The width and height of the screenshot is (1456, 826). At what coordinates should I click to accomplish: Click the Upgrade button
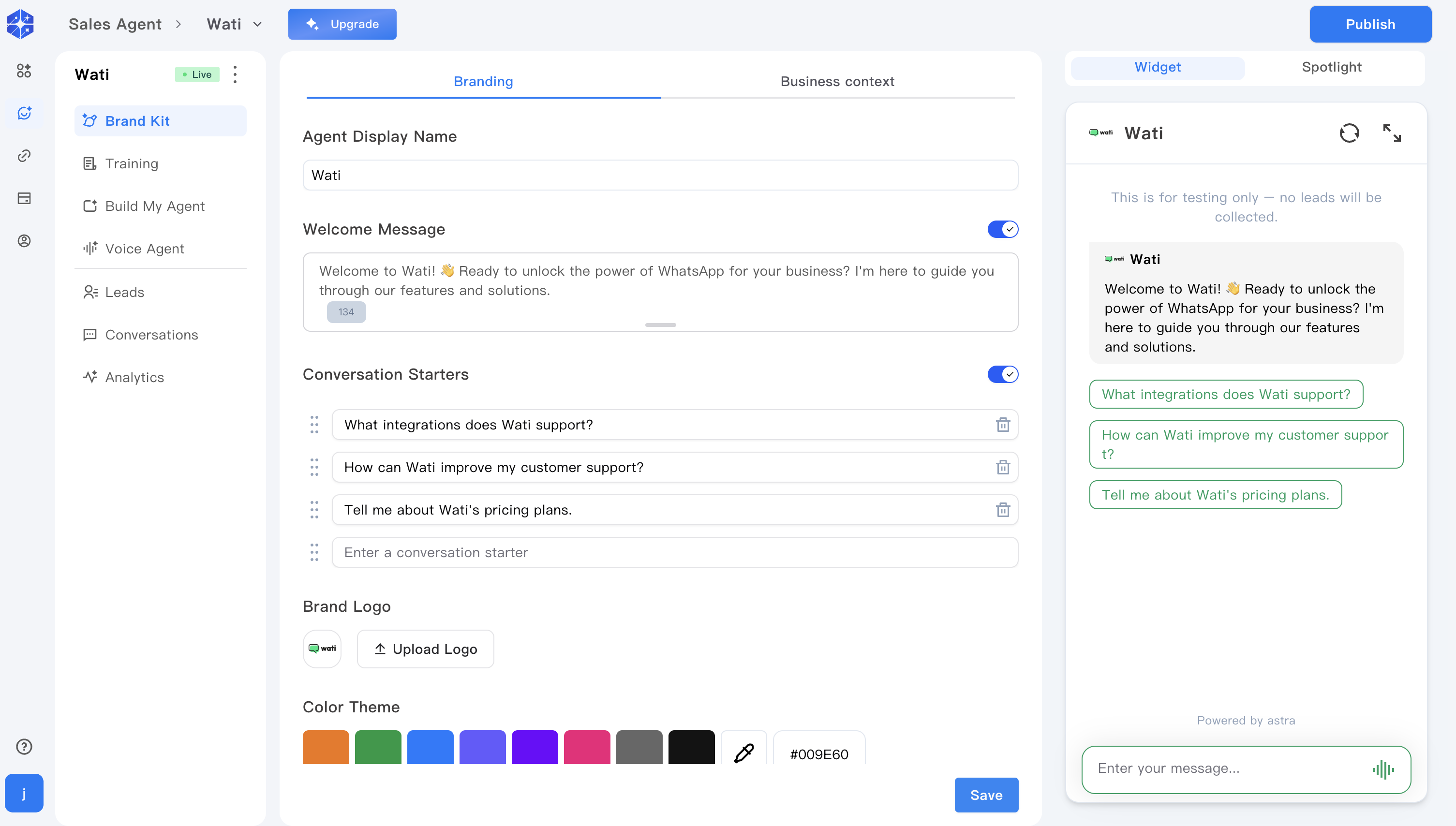342,24
